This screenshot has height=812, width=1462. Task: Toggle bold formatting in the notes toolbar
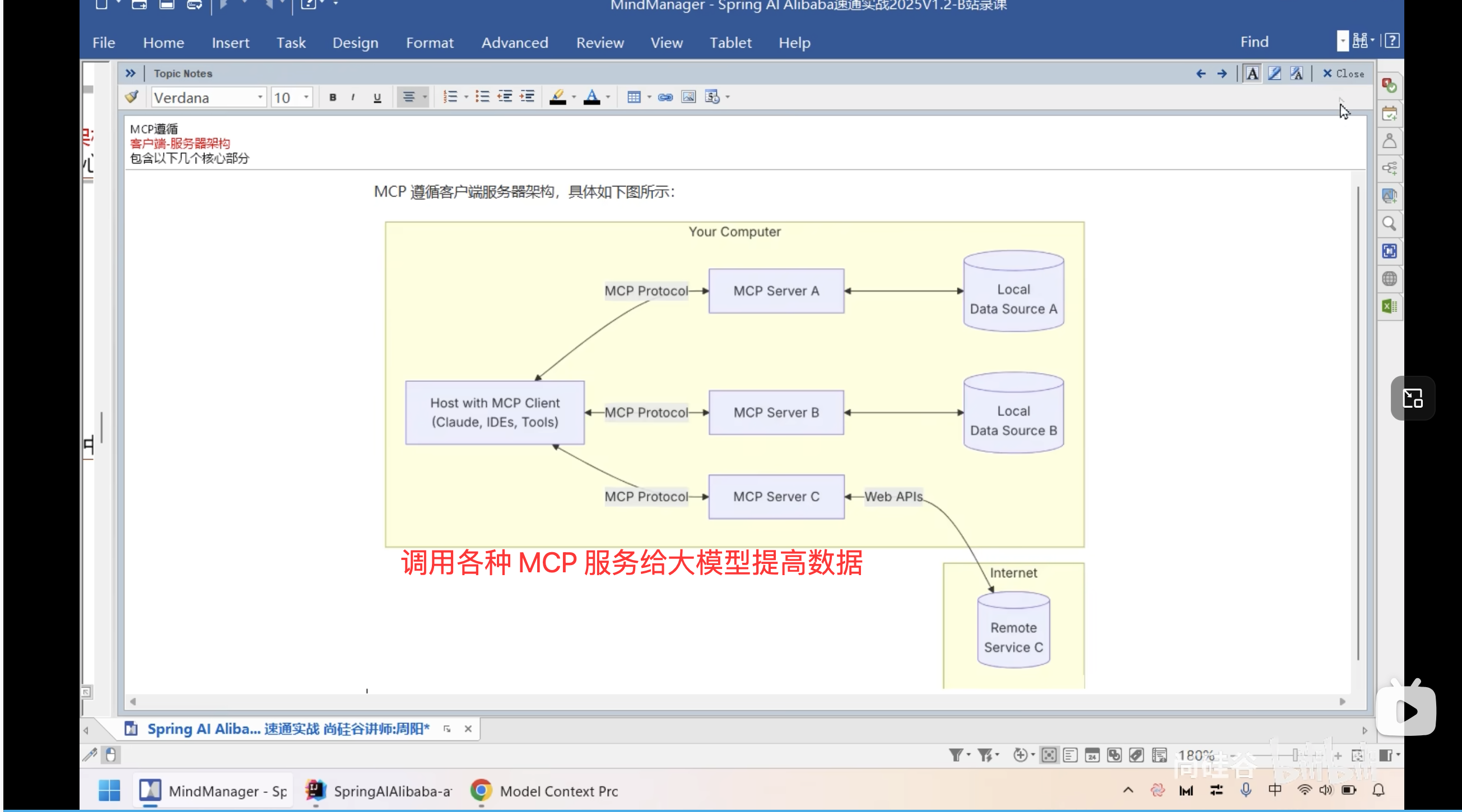(x=333, y=96)
